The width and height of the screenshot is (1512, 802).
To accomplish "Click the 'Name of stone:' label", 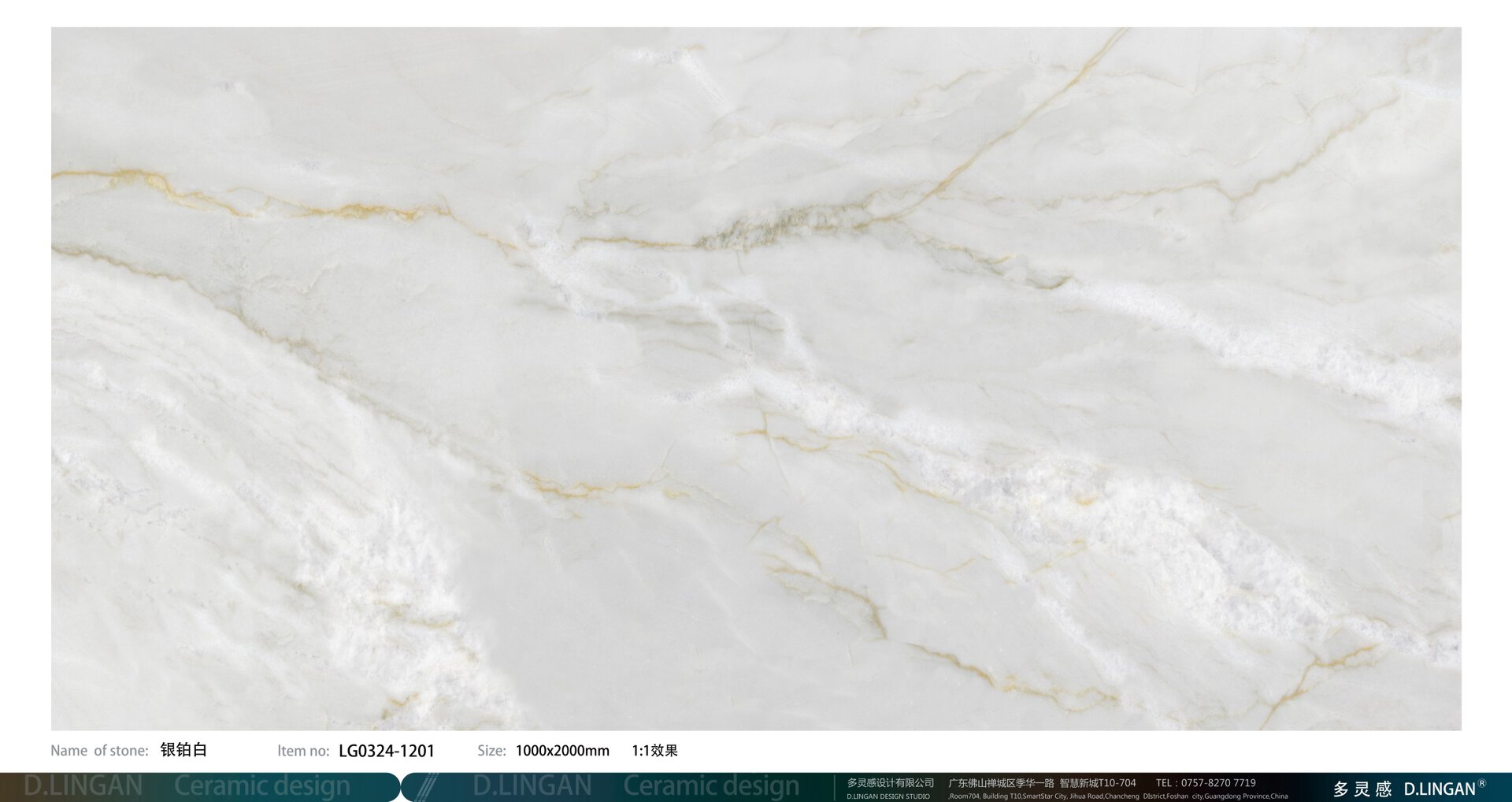I will coord(99,751).
